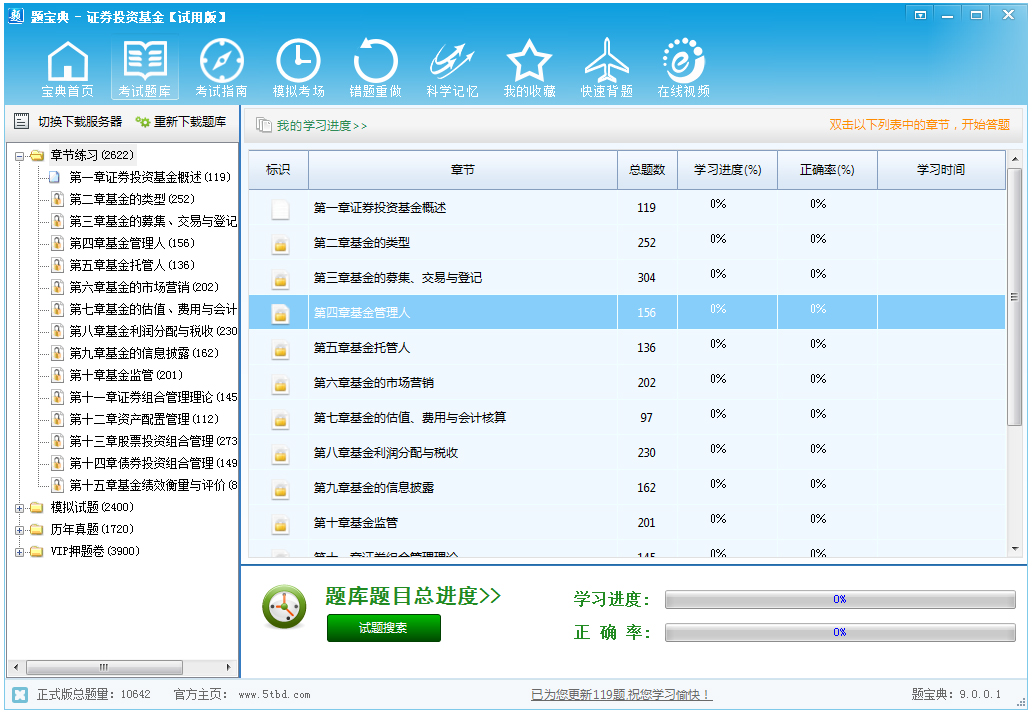
Task: Open 题库题目总进度>> link
Action: (x=413, y=596)
